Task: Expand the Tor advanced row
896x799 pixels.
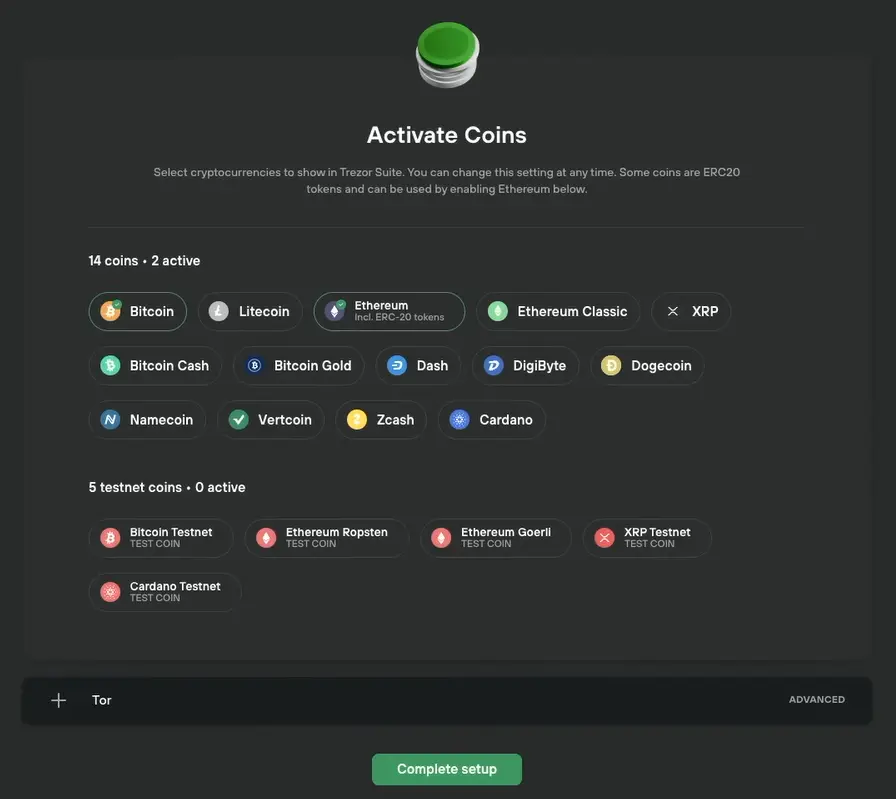Action: (x=447, y=701)
